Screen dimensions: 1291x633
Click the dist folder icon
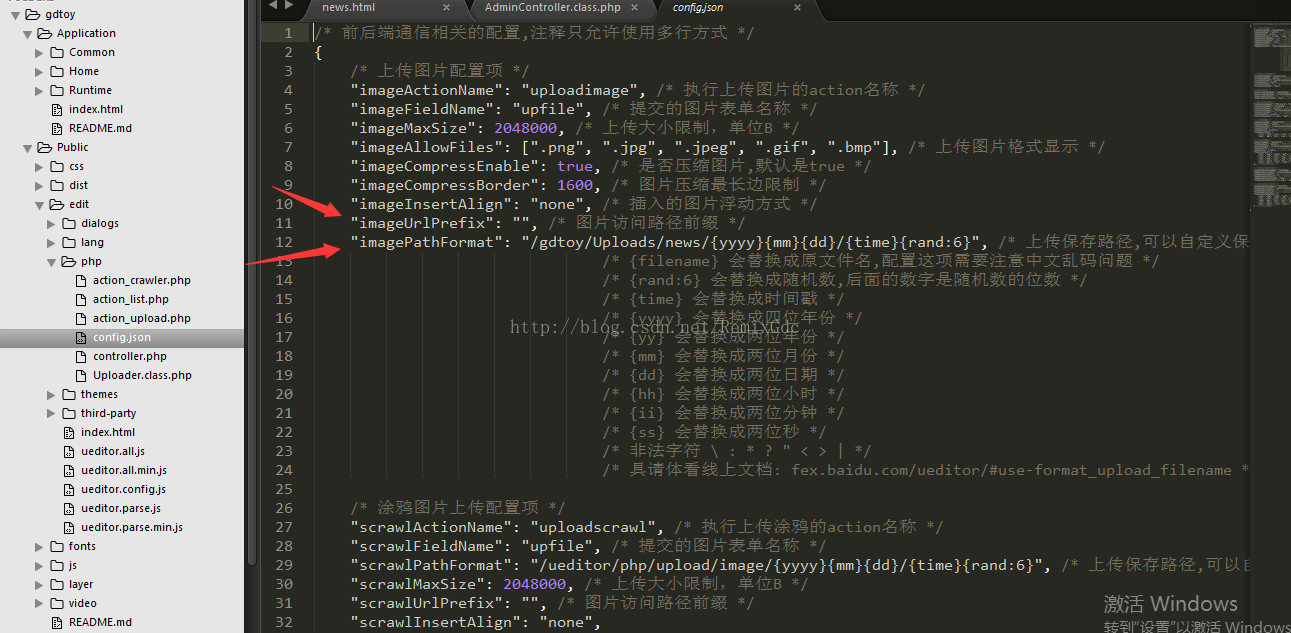point(56,185)
